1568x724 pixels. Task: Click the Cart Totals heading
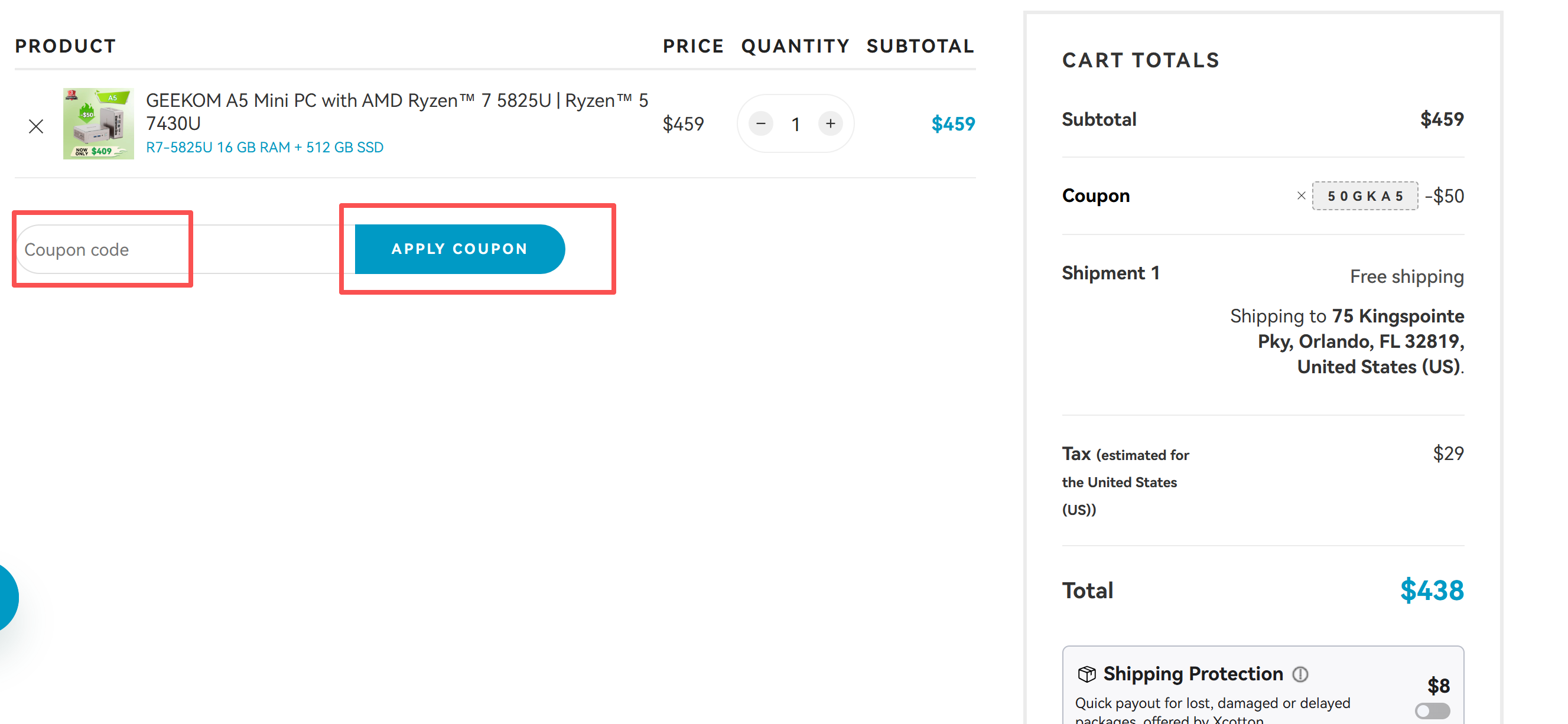pos(1141,60)
